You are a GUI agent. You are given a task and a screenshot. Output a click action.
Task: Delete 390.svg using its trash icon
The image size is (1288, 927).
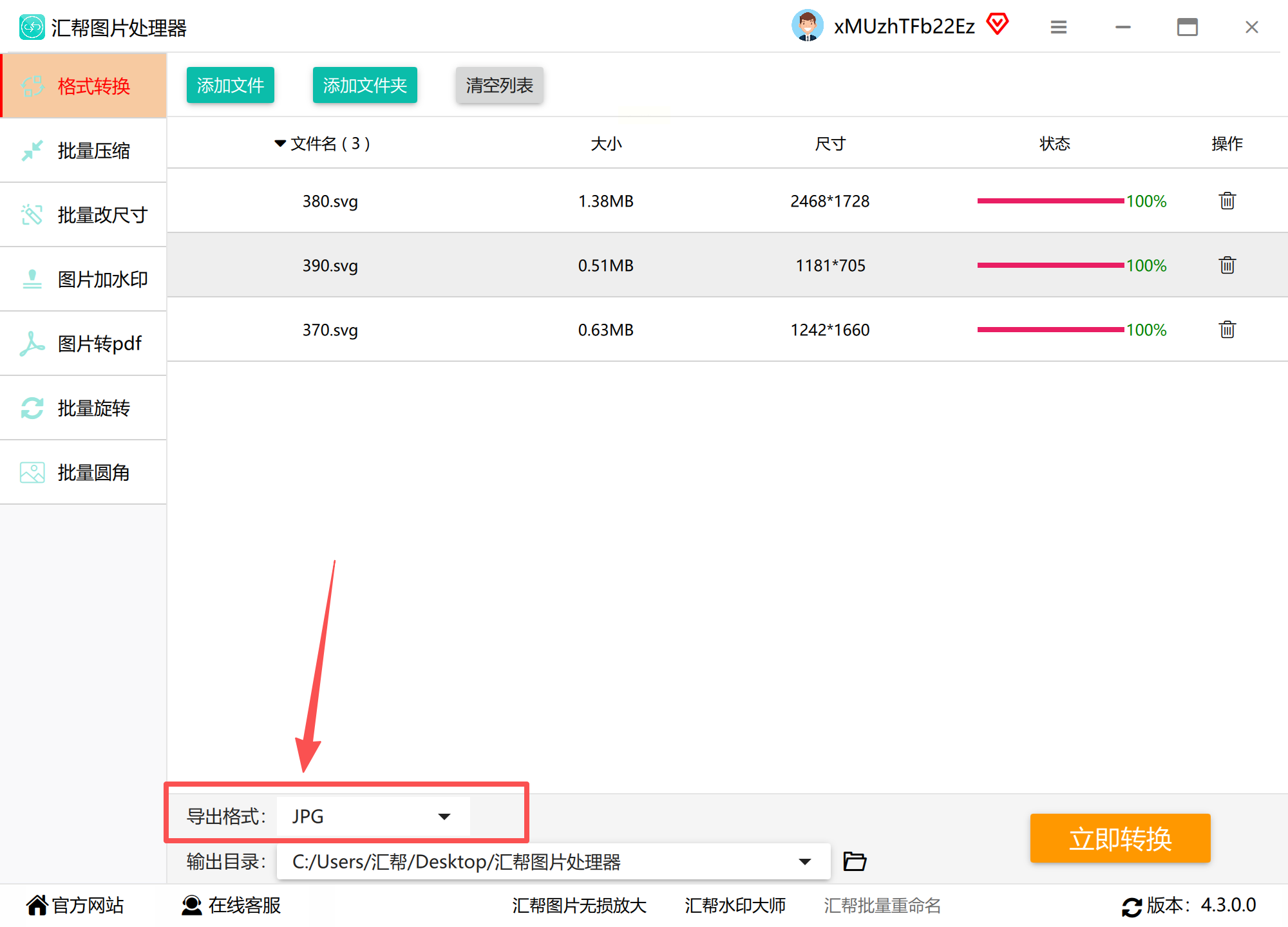pyautogui.click(x=1227, y=265)
